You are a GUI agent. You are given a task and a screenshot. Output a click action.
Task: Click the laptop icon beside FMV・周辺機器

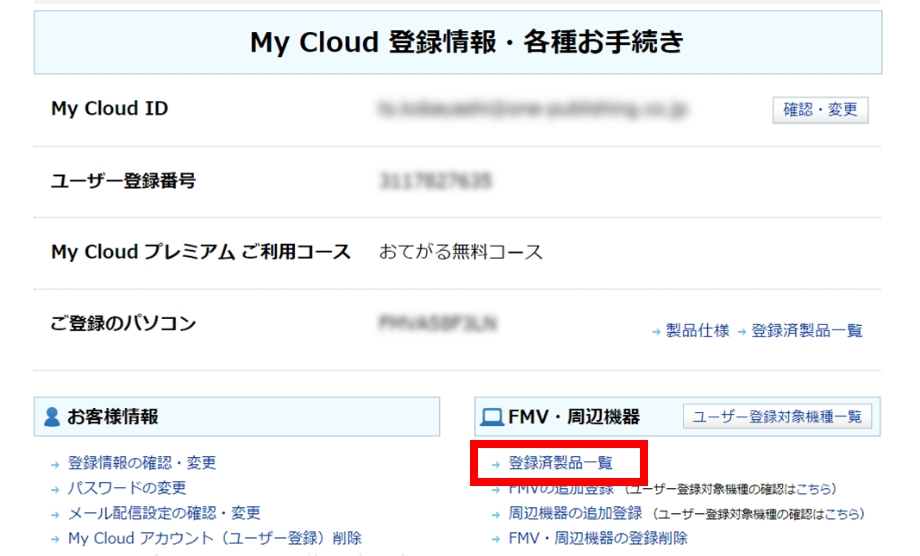click(492, 417)
